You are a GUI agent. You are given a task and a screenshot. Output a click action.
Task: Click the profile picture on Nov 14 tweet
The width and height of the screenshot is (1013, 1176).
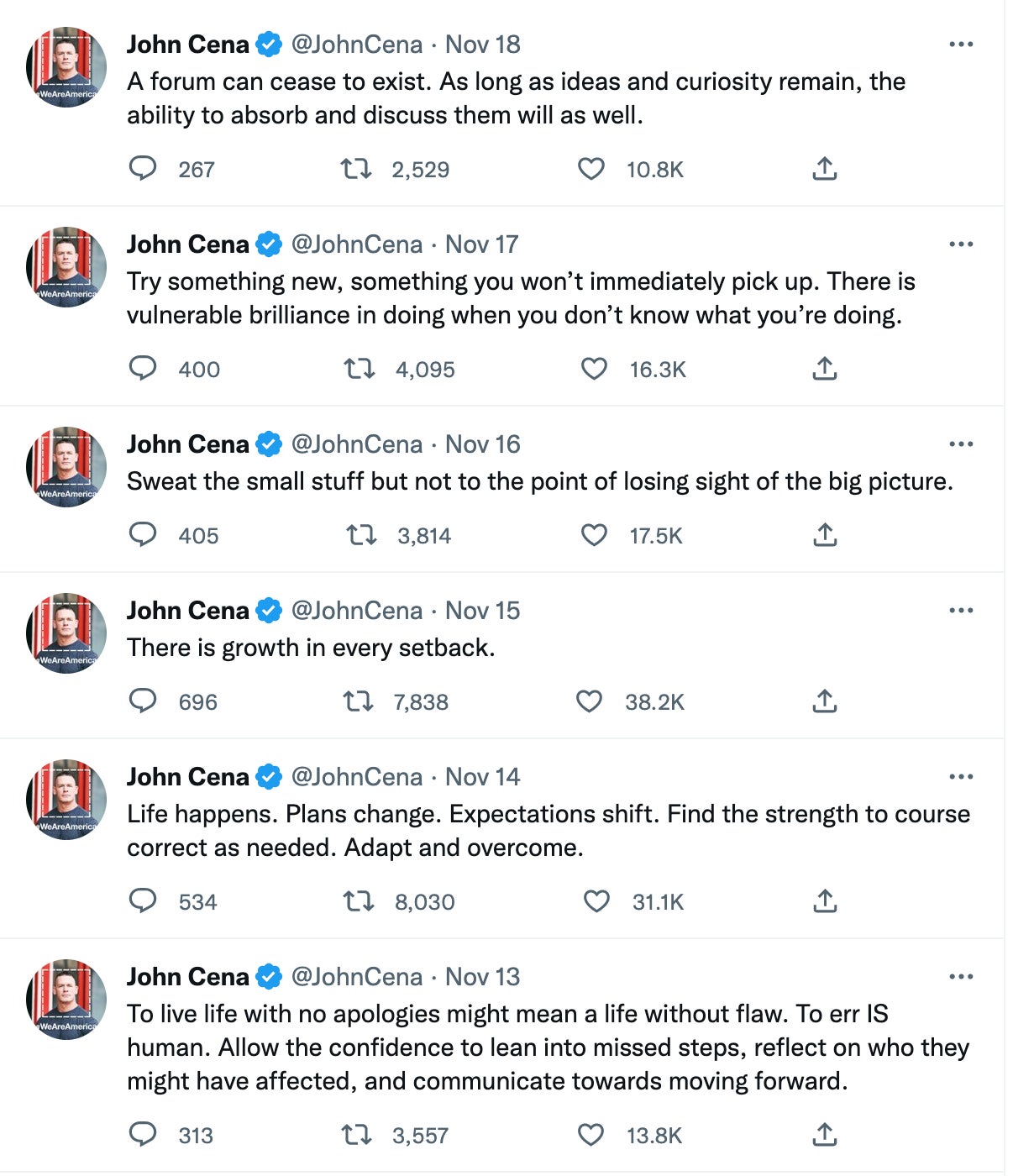(x=66, y=800)
